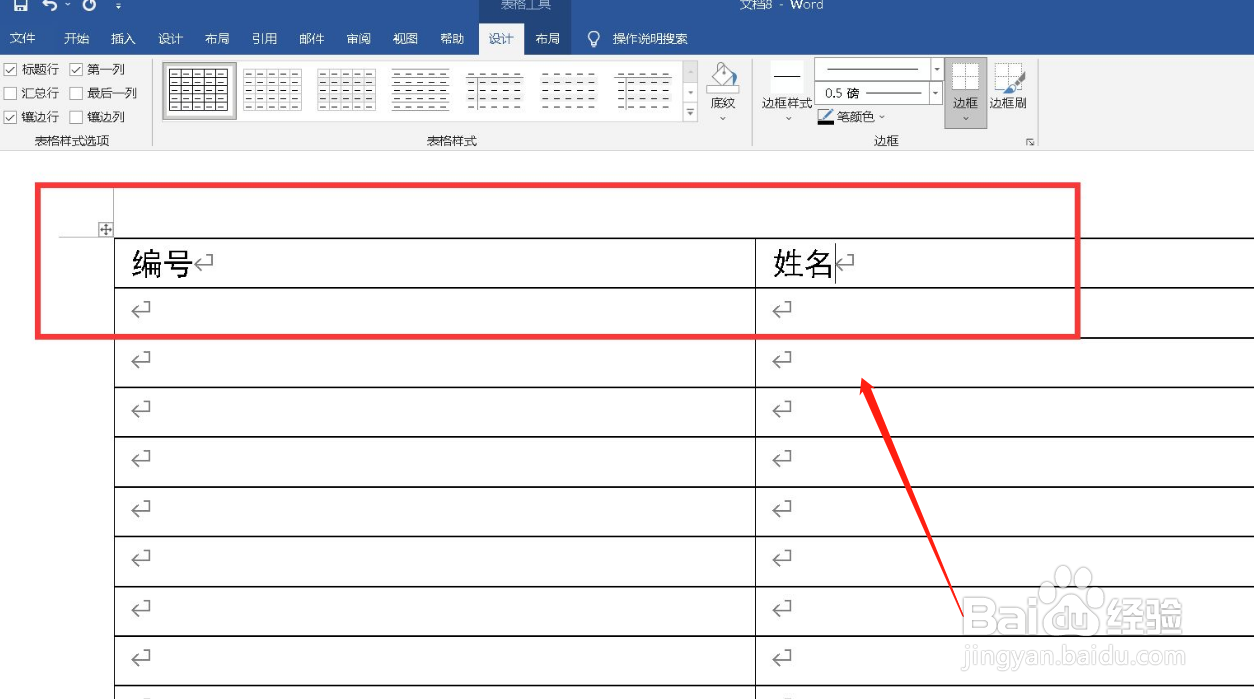Open the table tools 布局 tab
The width and height of the screenshot is (1254, 699).
tap(547, 39)
